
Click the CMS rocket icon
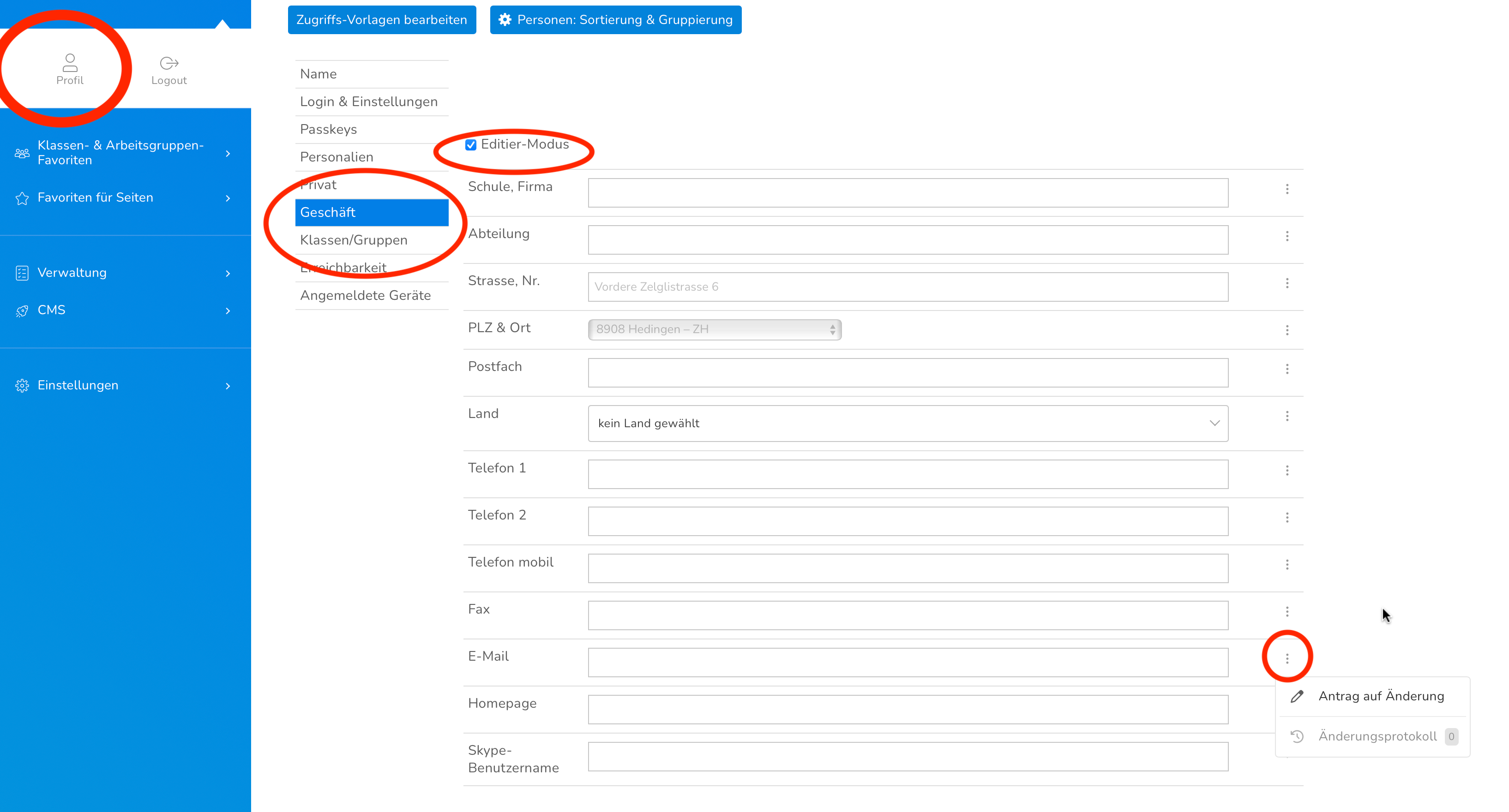22,311
